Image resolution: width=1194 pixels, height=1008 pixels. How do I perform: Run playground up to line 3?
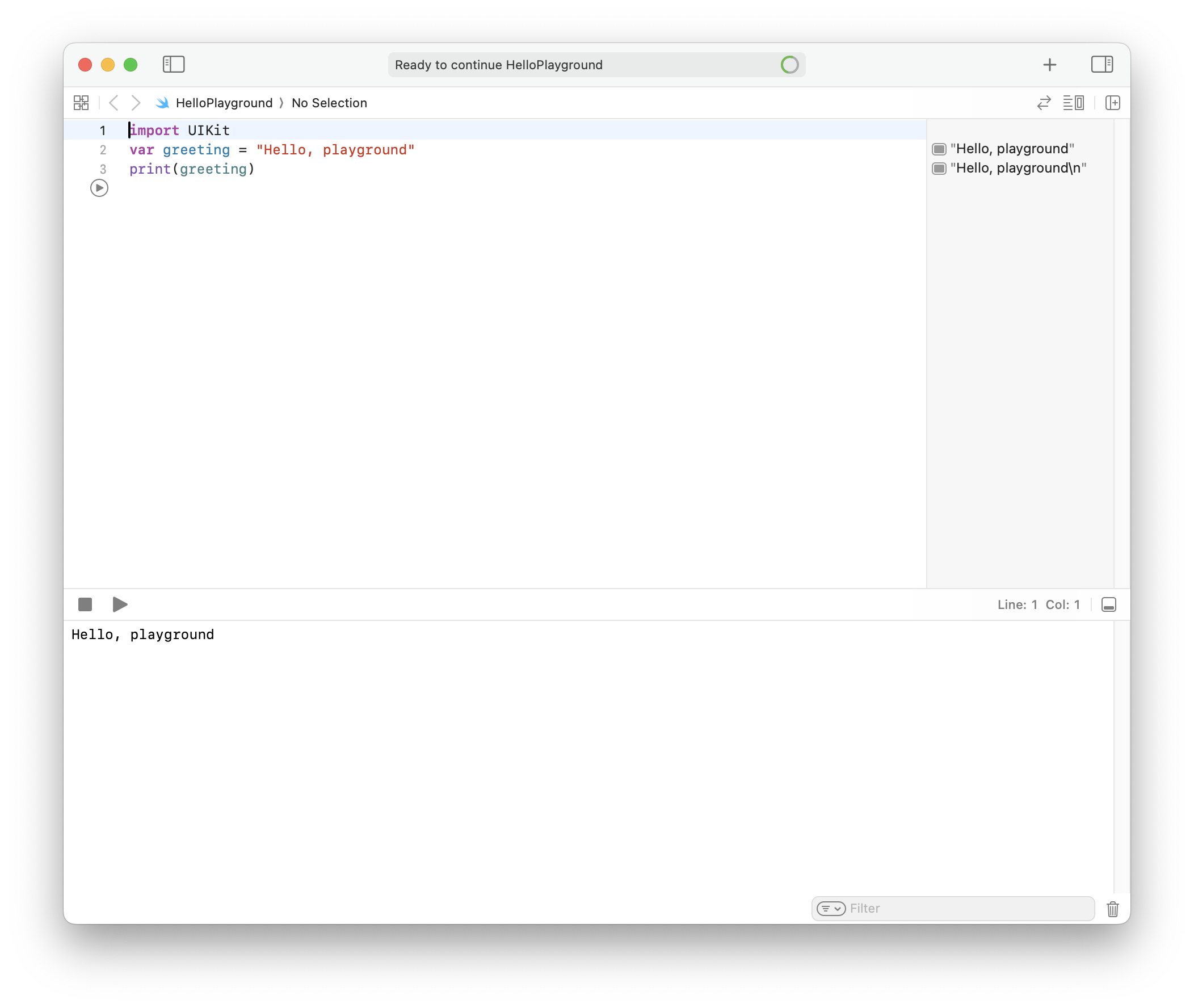point(99,188)
